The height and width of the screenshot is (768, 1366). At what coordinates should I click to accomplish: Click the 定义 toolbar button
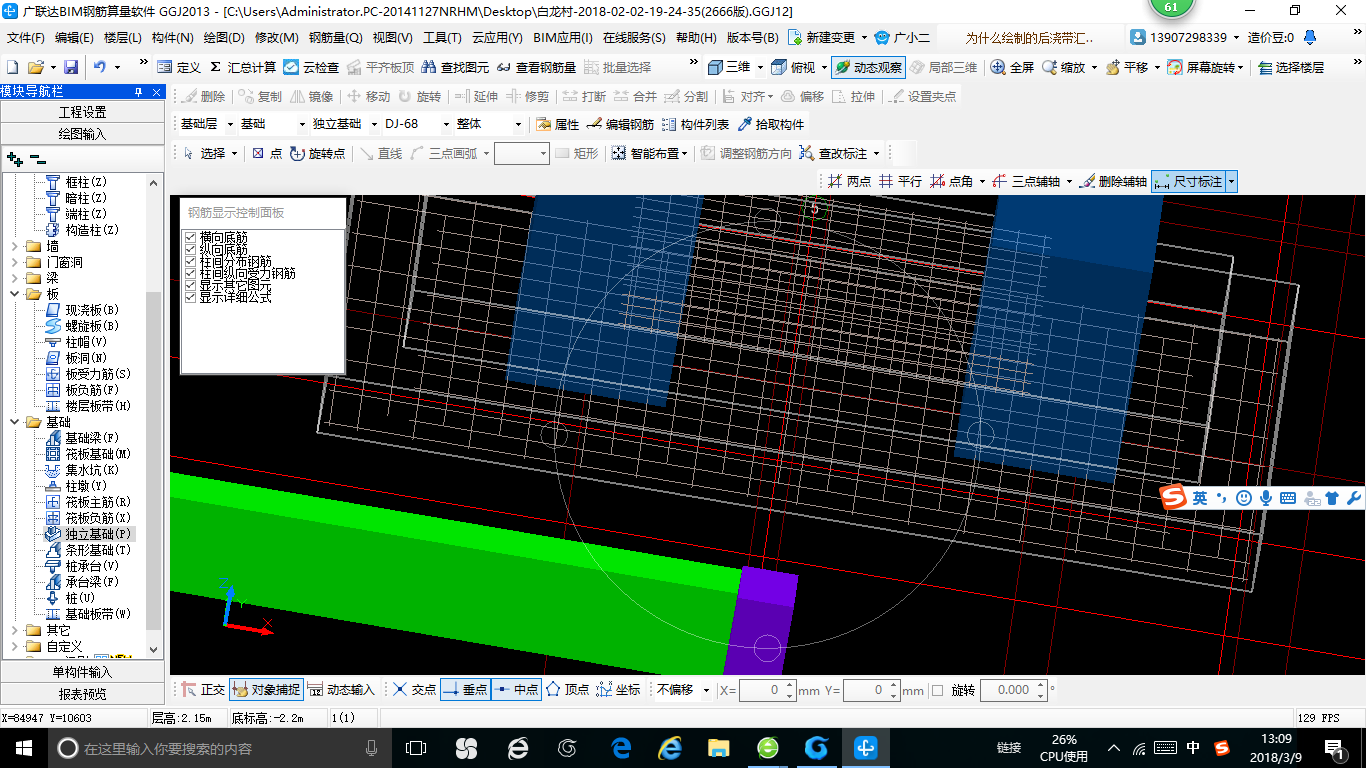point(180,67)
